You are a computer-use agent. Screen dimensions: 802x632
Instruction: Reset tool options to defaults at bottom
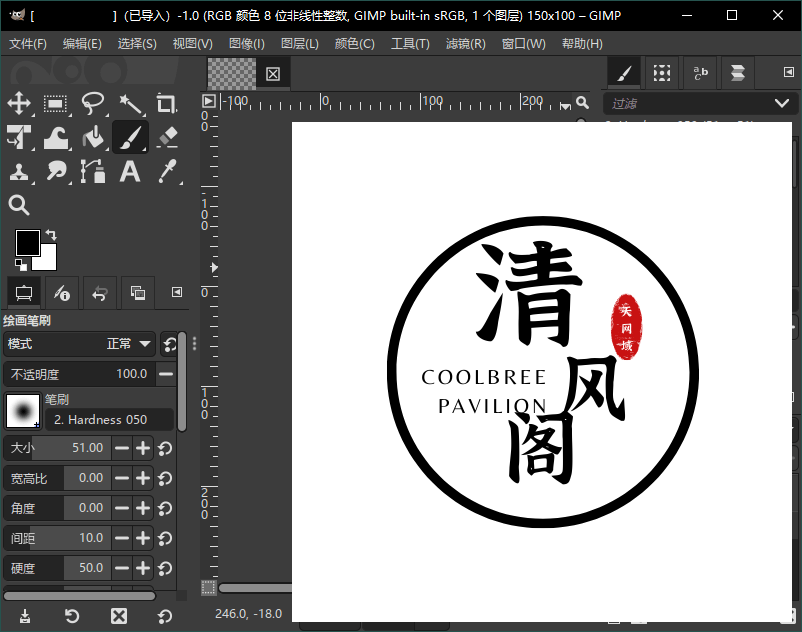165,616
